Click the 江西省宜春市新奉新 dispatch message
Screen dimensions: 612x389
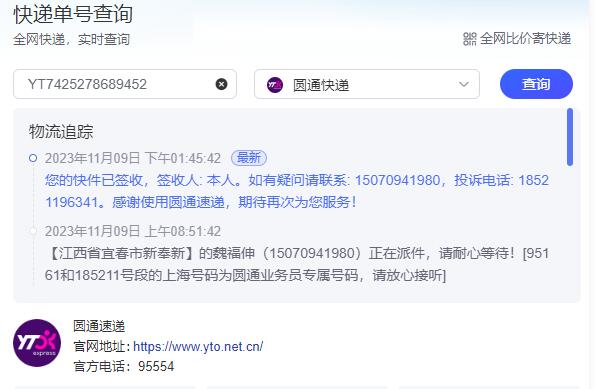(297, 264)
